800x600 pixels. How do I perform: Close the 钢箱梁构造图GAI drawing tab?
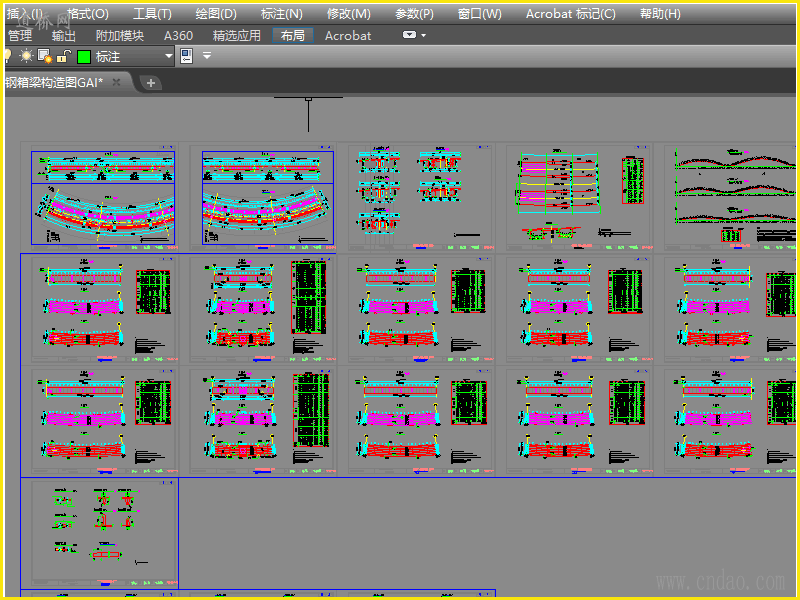116,83
